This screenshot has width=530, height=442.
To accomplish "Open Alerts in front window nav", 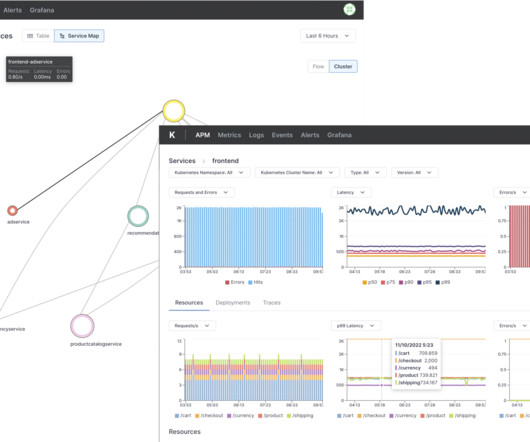I will pyautogui.click(x=310, y=135).
